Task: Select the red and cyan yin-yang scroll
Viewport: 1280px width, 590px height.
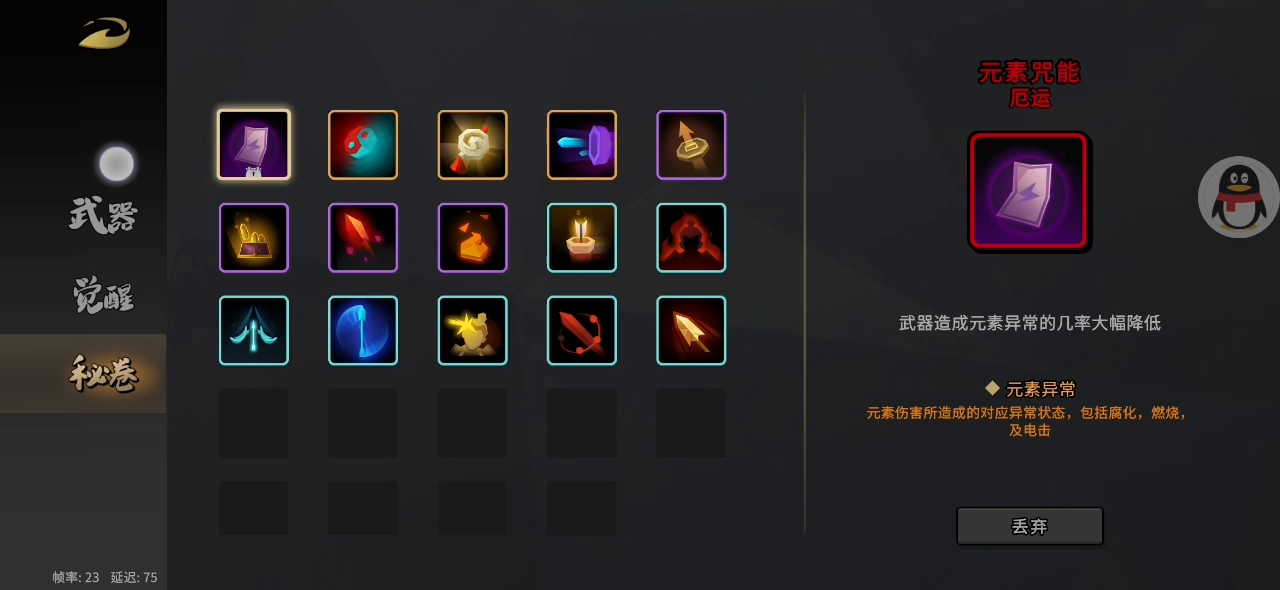Action: point(363,145)
